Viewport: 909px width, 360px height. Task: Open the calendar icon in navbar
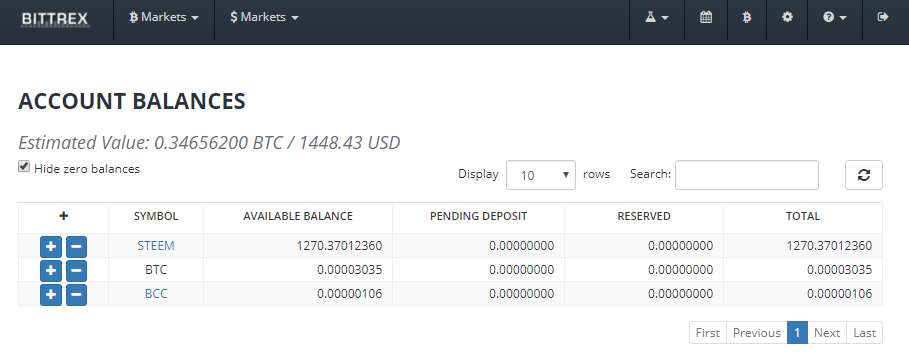coord(706,17)
